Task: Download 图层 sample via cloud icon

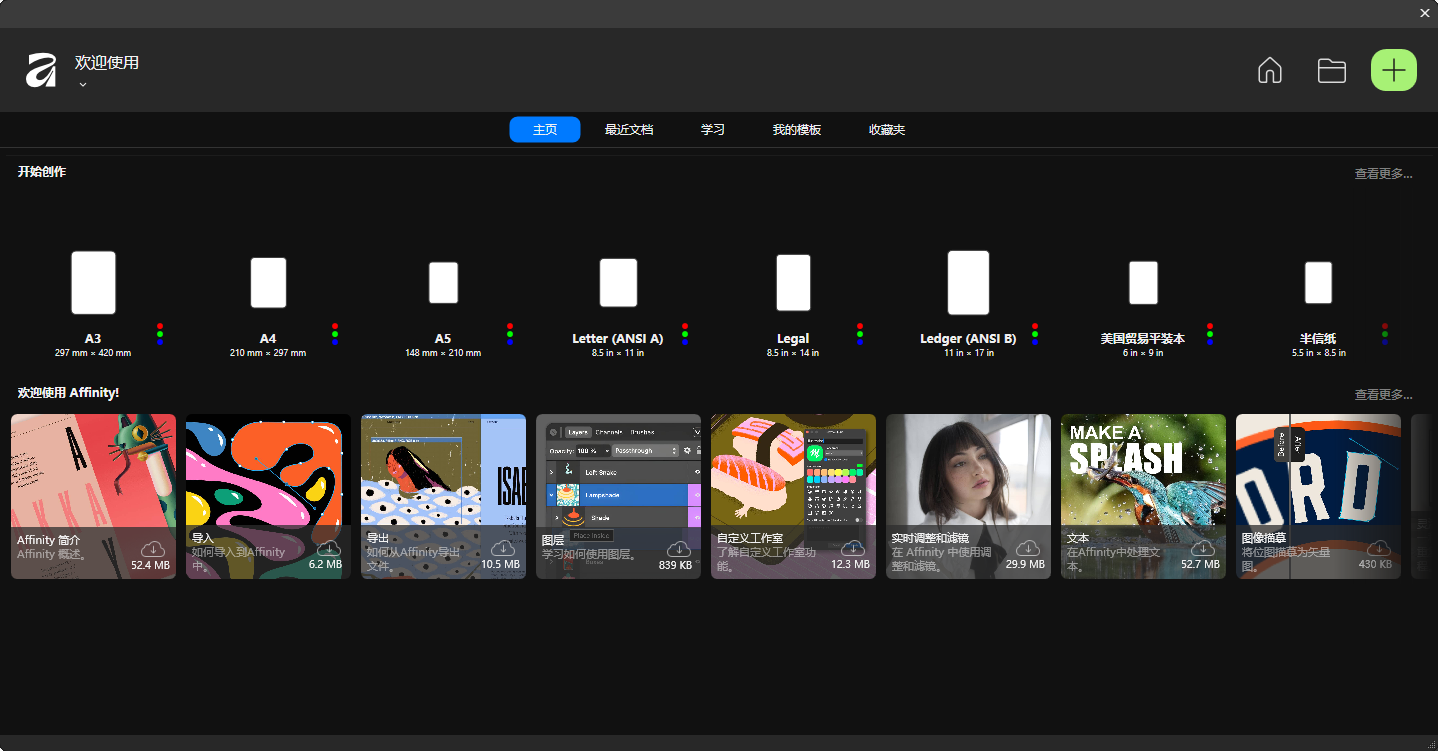Action: (x=679, y=548)
